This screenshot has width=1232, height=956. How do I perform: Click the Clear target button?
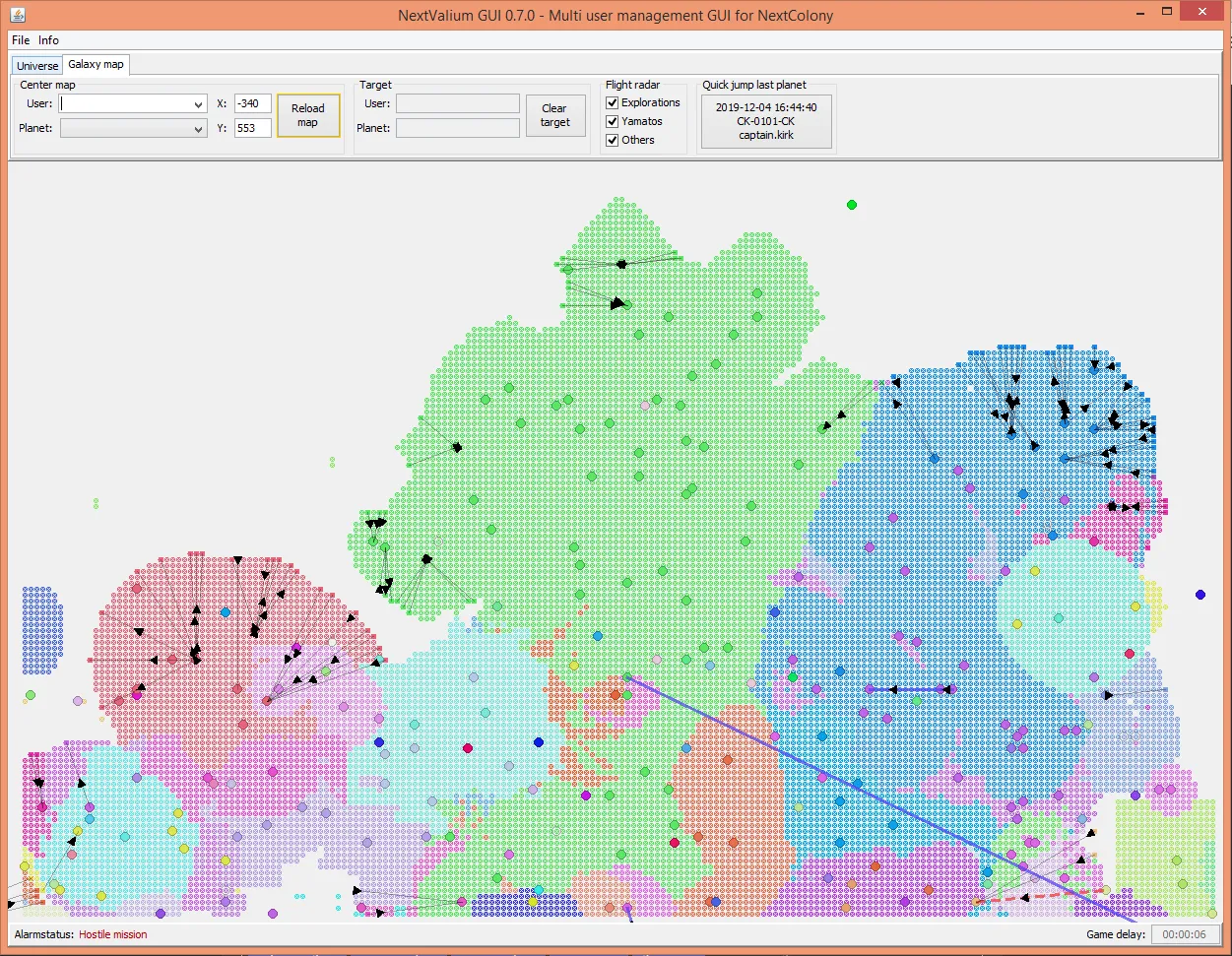pyautogui.click(x=555, y=115)
